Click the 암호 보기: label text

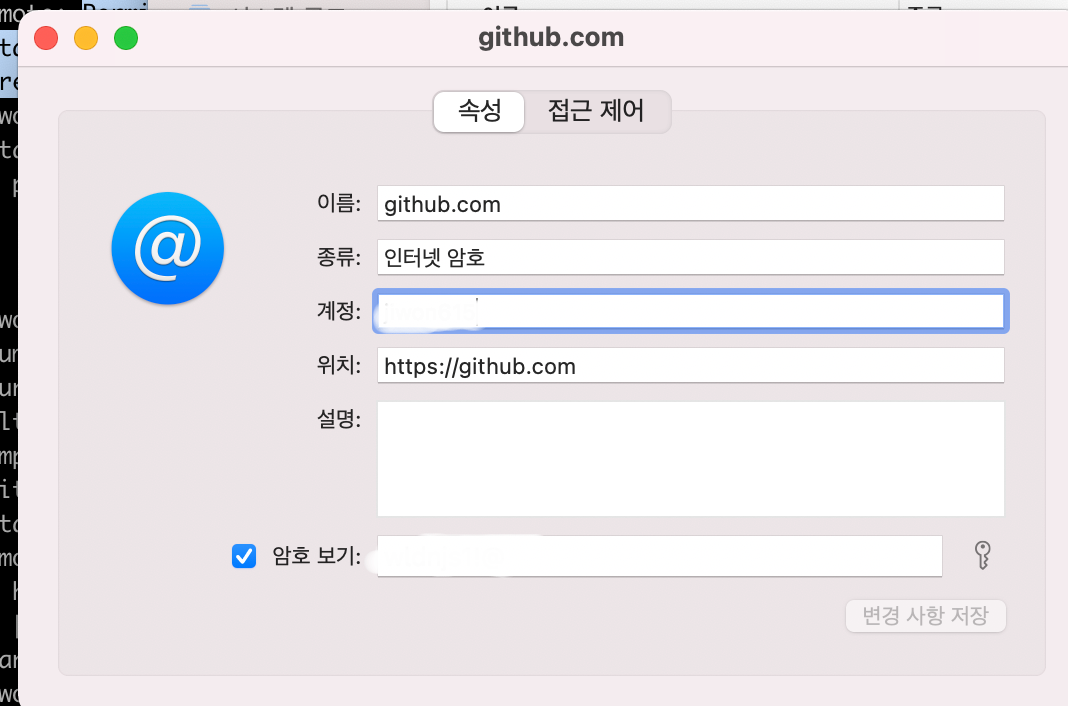coord(317,556)
